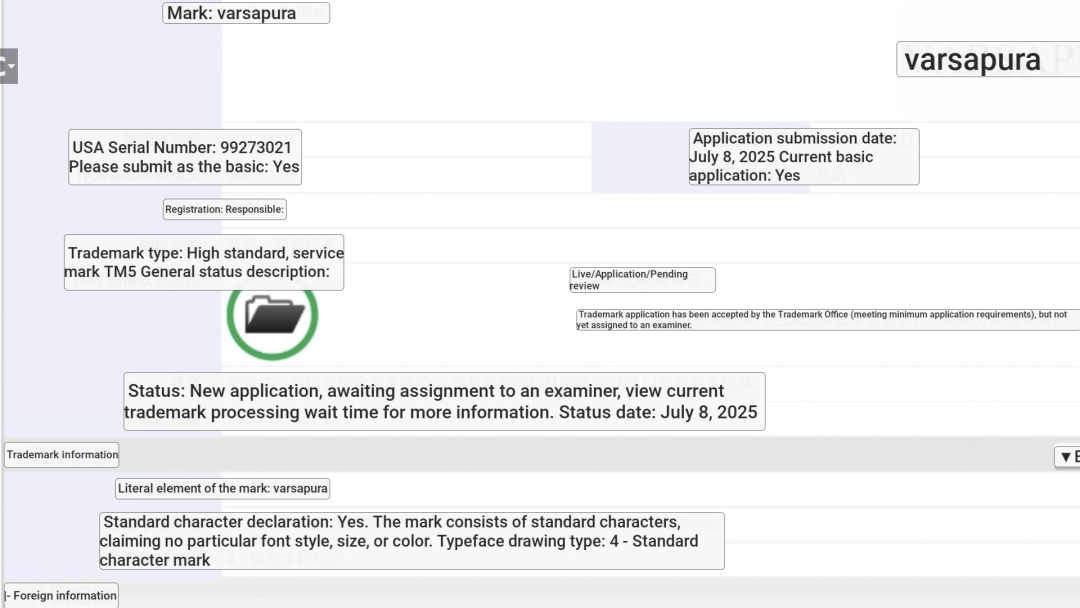Click Literal element of the mark field
This screenshot has width=1080, height=608.
(222, 489)
